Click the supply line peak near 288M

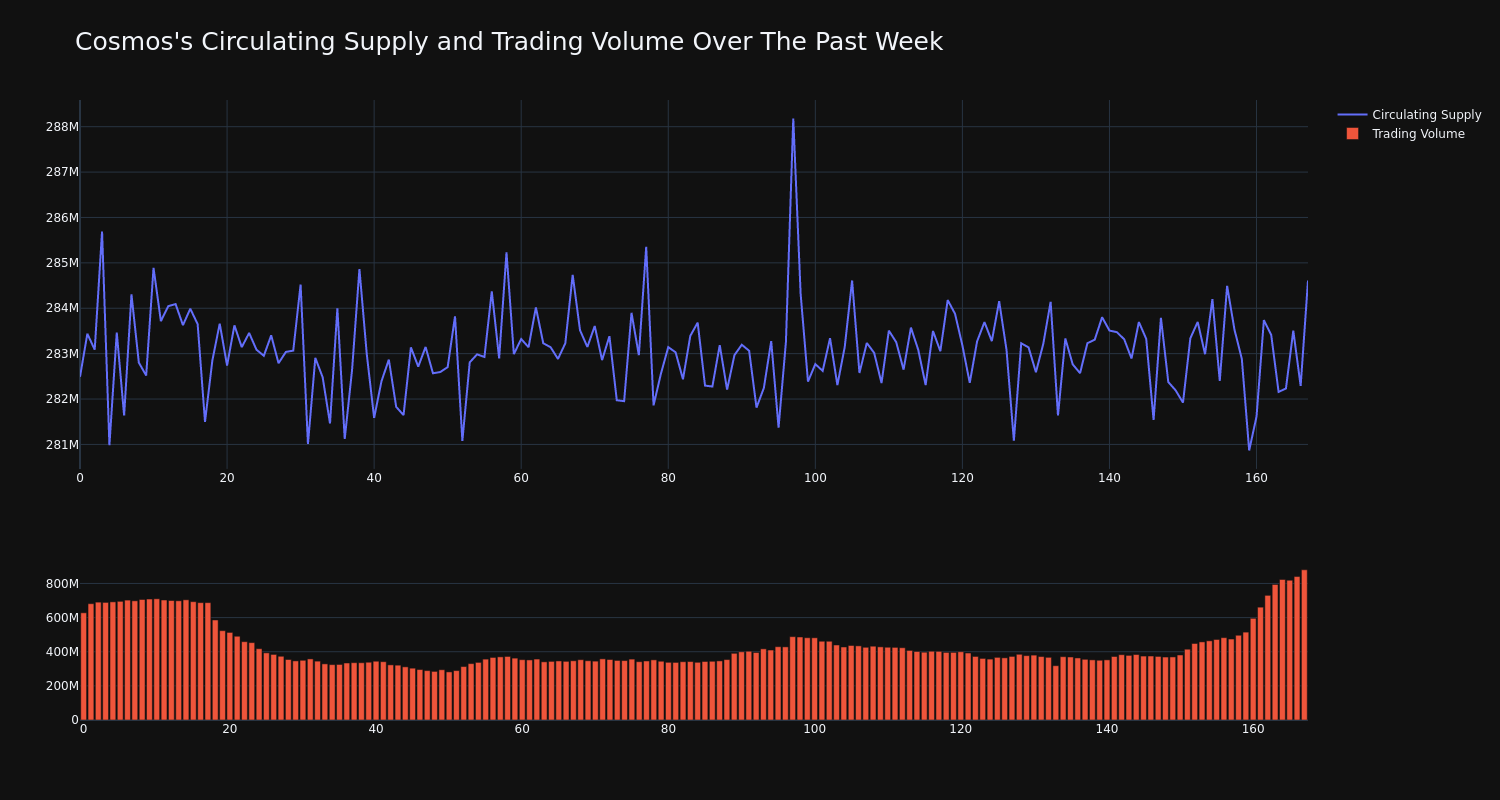793,120
